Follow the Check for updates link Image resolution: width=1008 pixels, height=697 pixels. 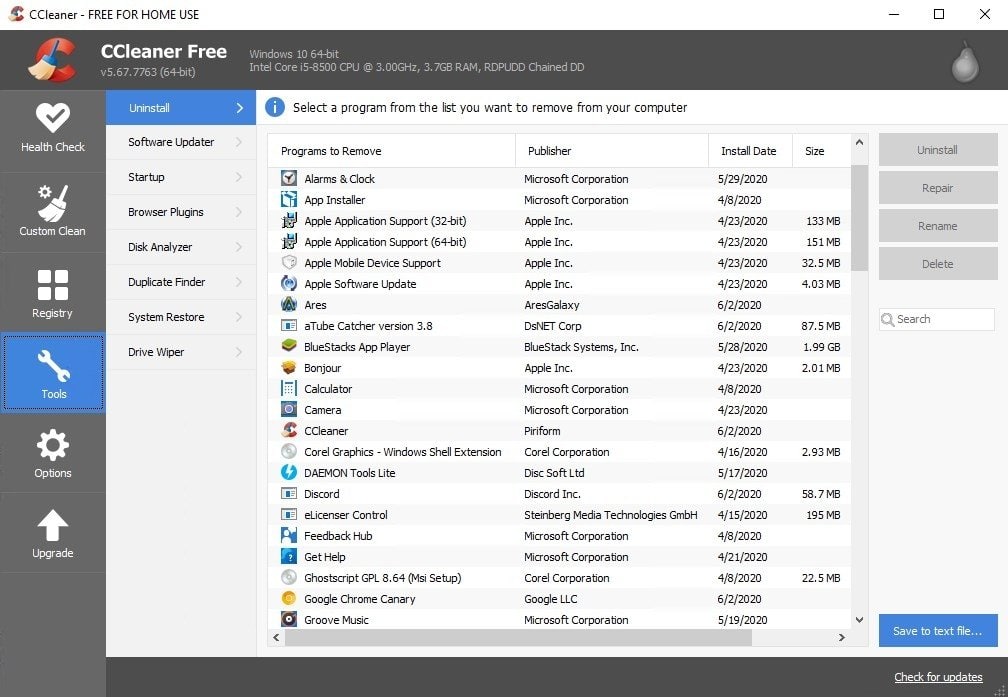click(938, 677)
